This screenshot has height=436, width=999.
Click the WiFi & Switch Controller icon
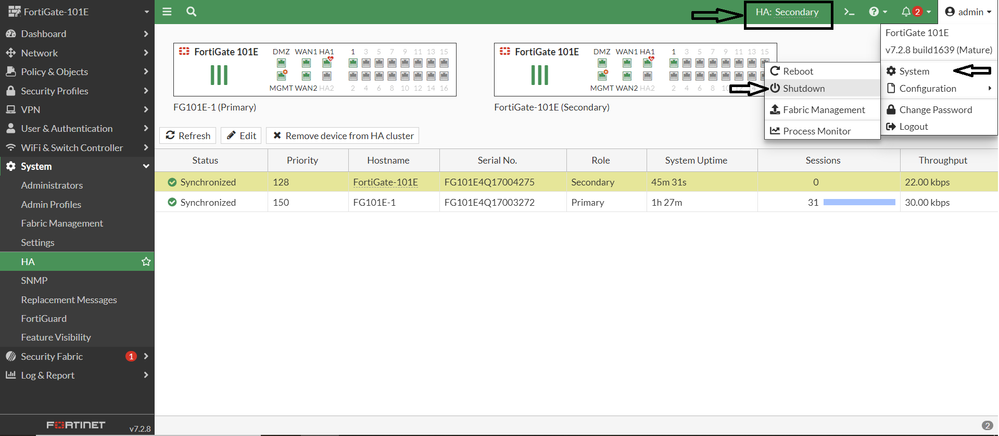click(10, 148)
